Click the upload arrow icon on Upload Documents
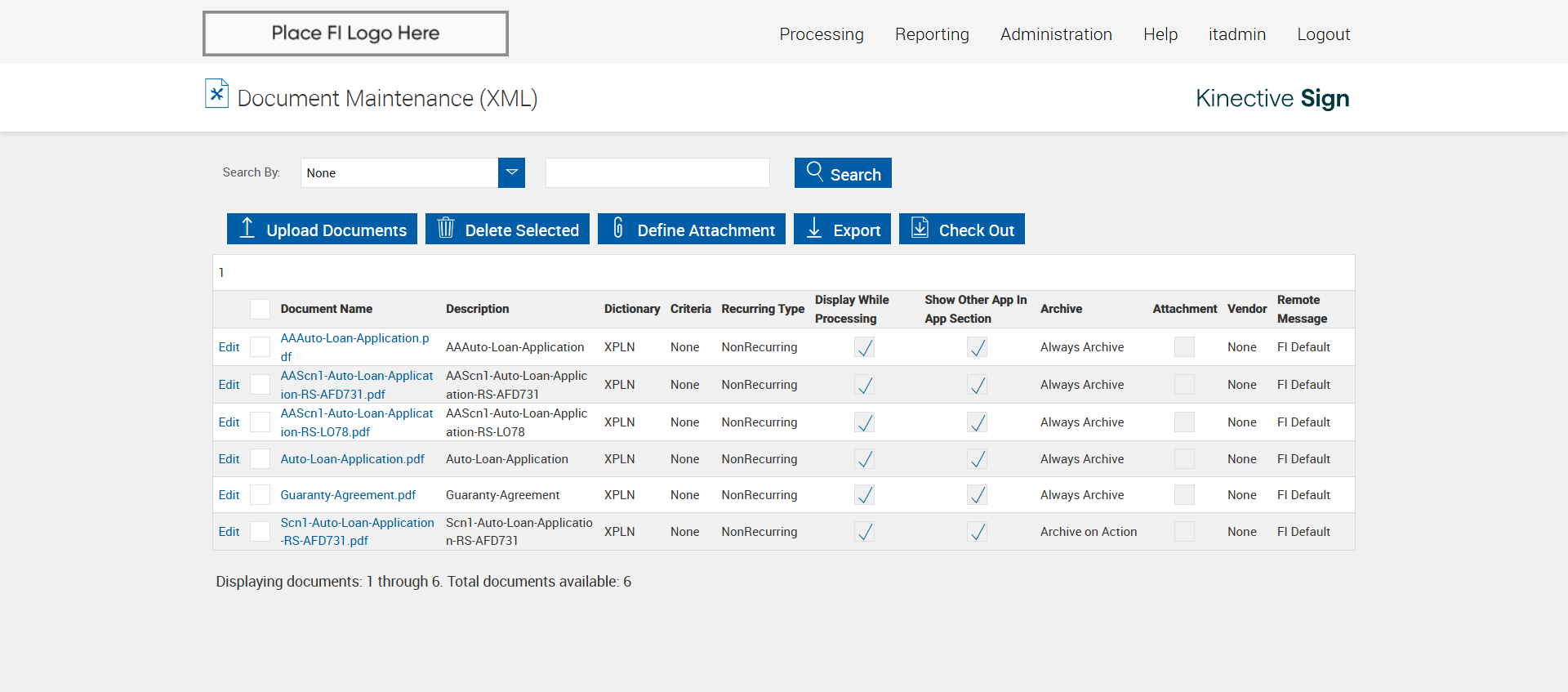The width and height of the screenshot is (1568, 692). coord(247,229)
